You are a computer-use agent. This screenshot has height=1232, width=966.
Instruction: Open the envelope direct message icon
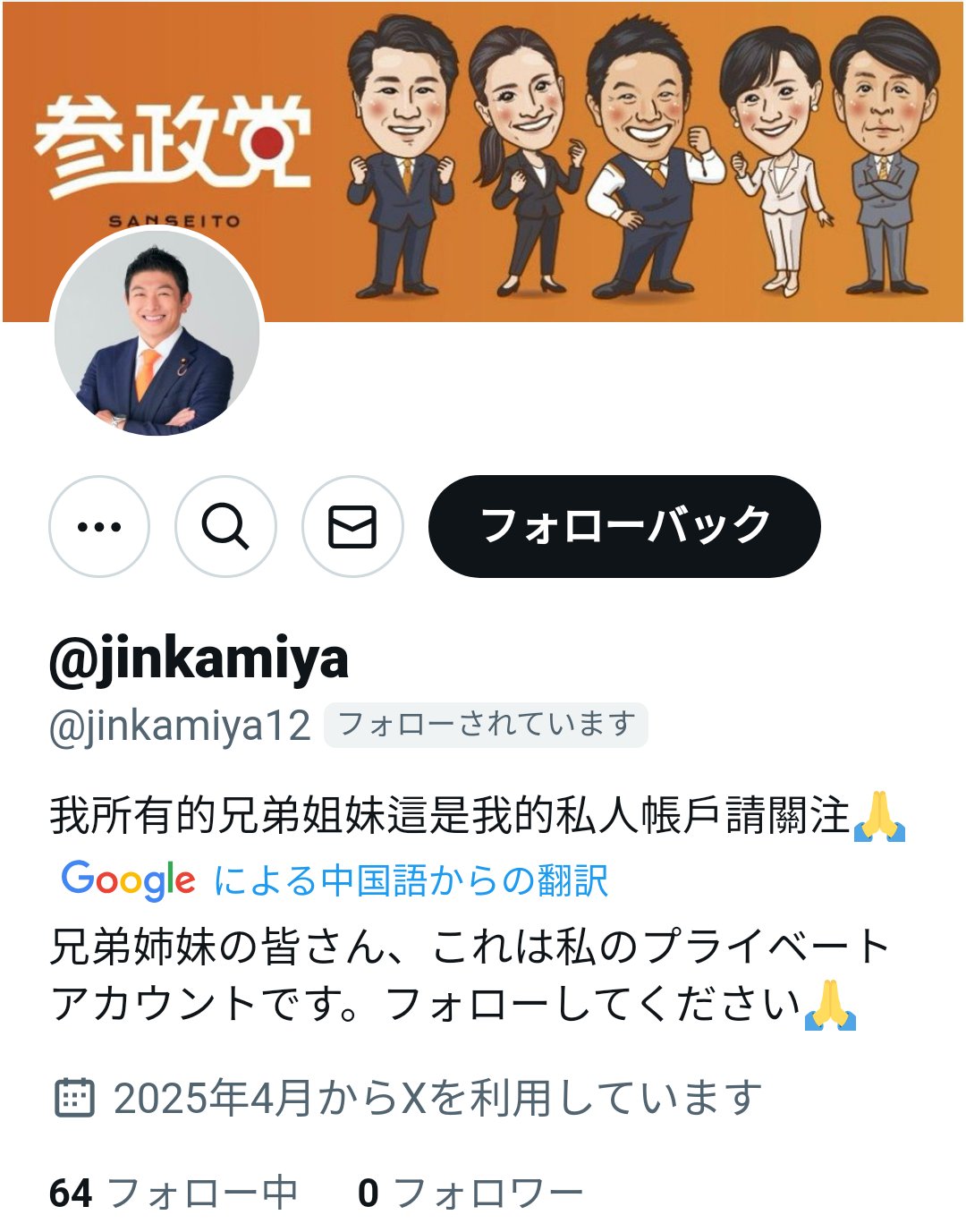(352, 526)
